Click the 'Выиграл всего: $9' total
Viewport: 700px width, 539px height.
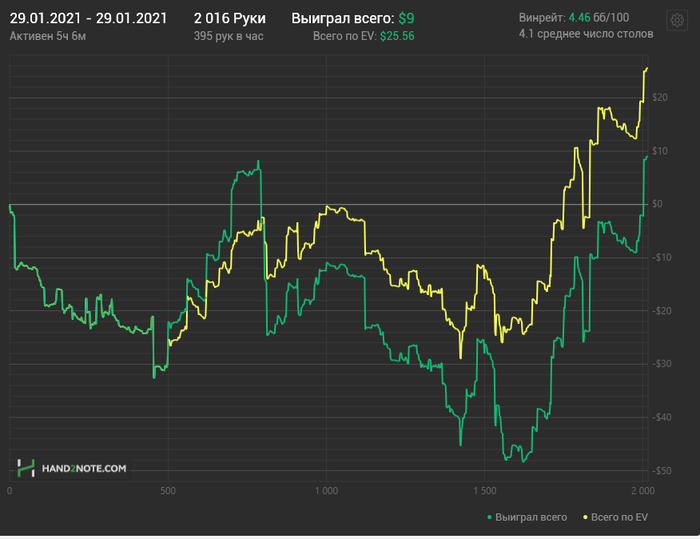coord(353,18)
